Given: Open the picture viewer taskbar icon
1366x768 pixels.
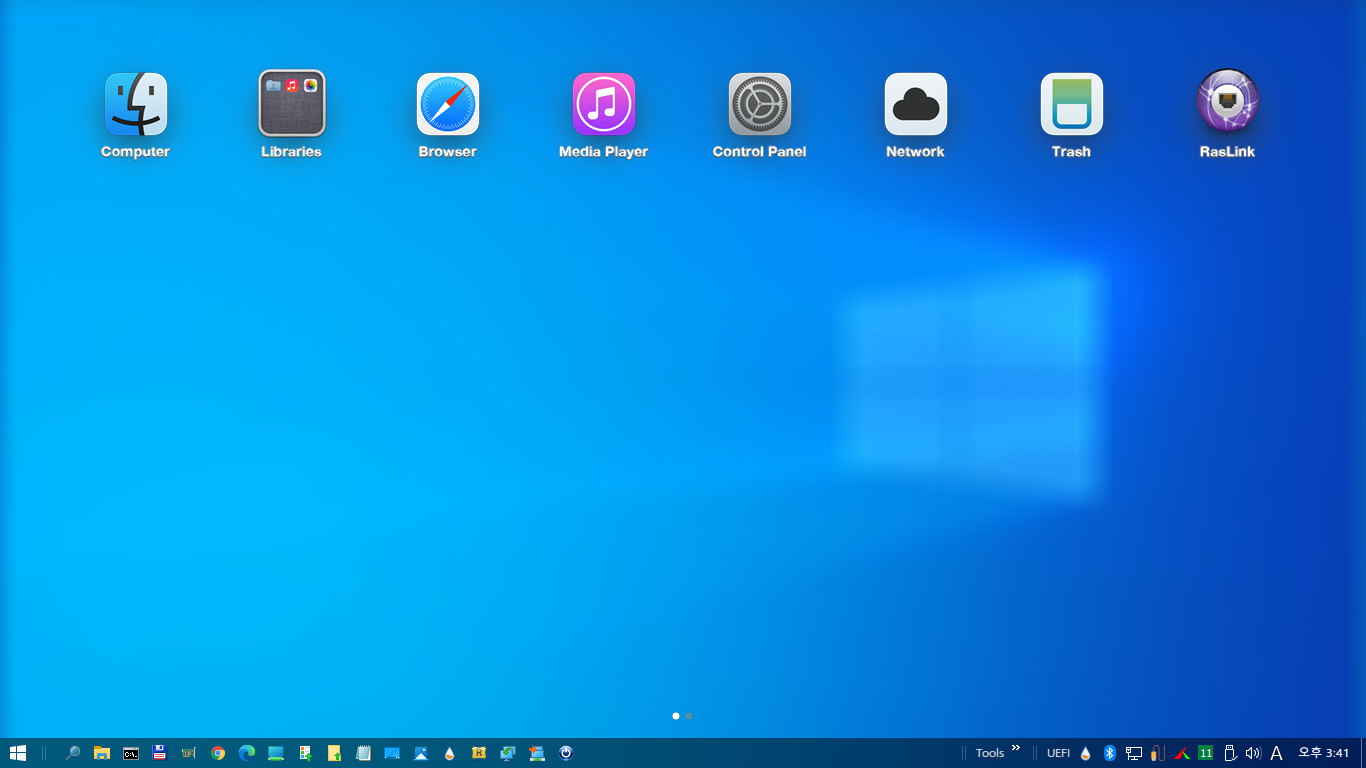Looking at the screenshot, I should coord(421,753).
